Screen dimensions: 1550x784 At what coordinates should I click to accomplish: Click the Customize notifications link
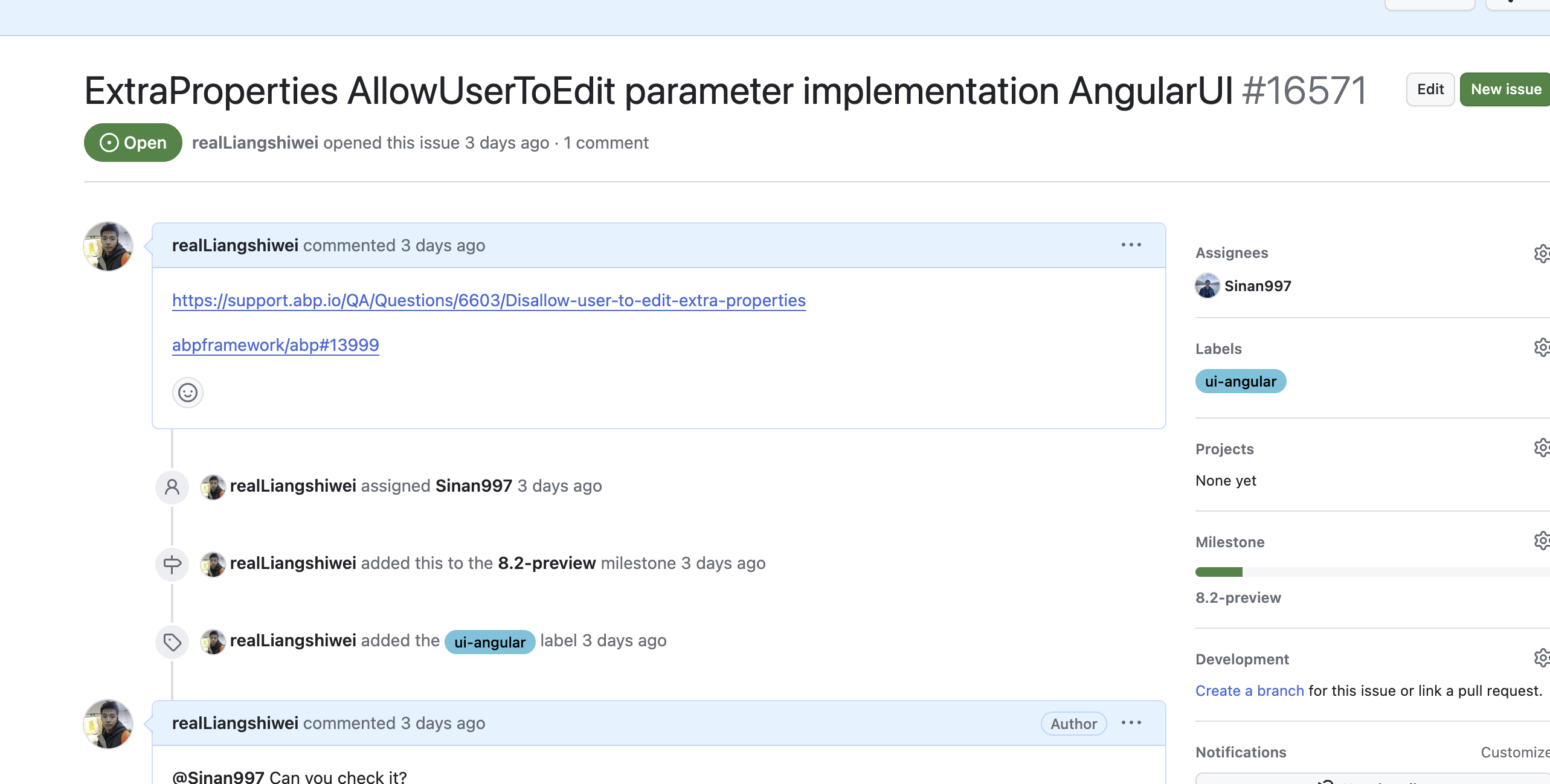(x=1514, y=752)
